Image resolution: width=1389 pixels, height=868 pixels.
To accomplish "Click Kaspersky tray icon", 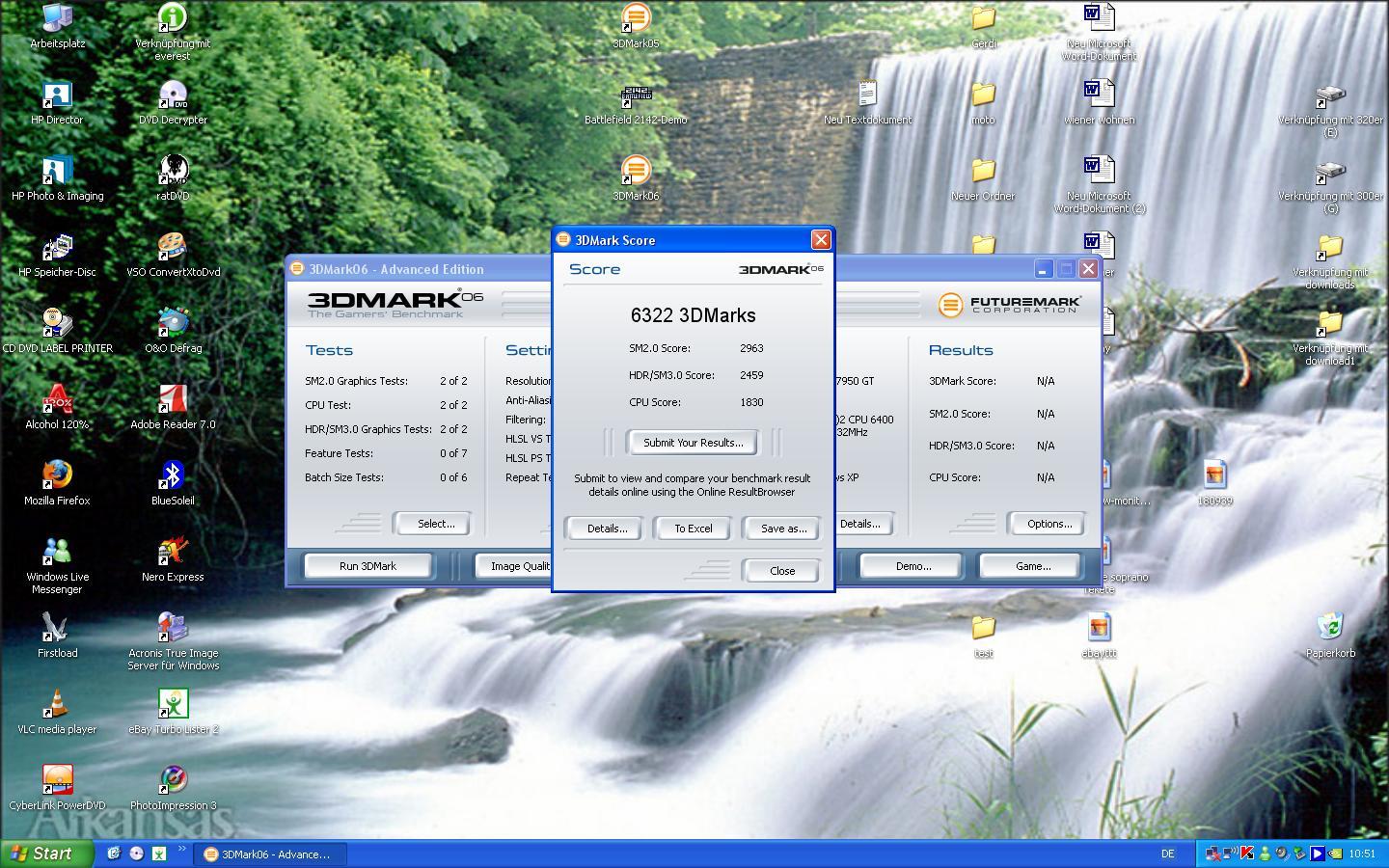I will pyautogui.click(x=1246, y=854).
